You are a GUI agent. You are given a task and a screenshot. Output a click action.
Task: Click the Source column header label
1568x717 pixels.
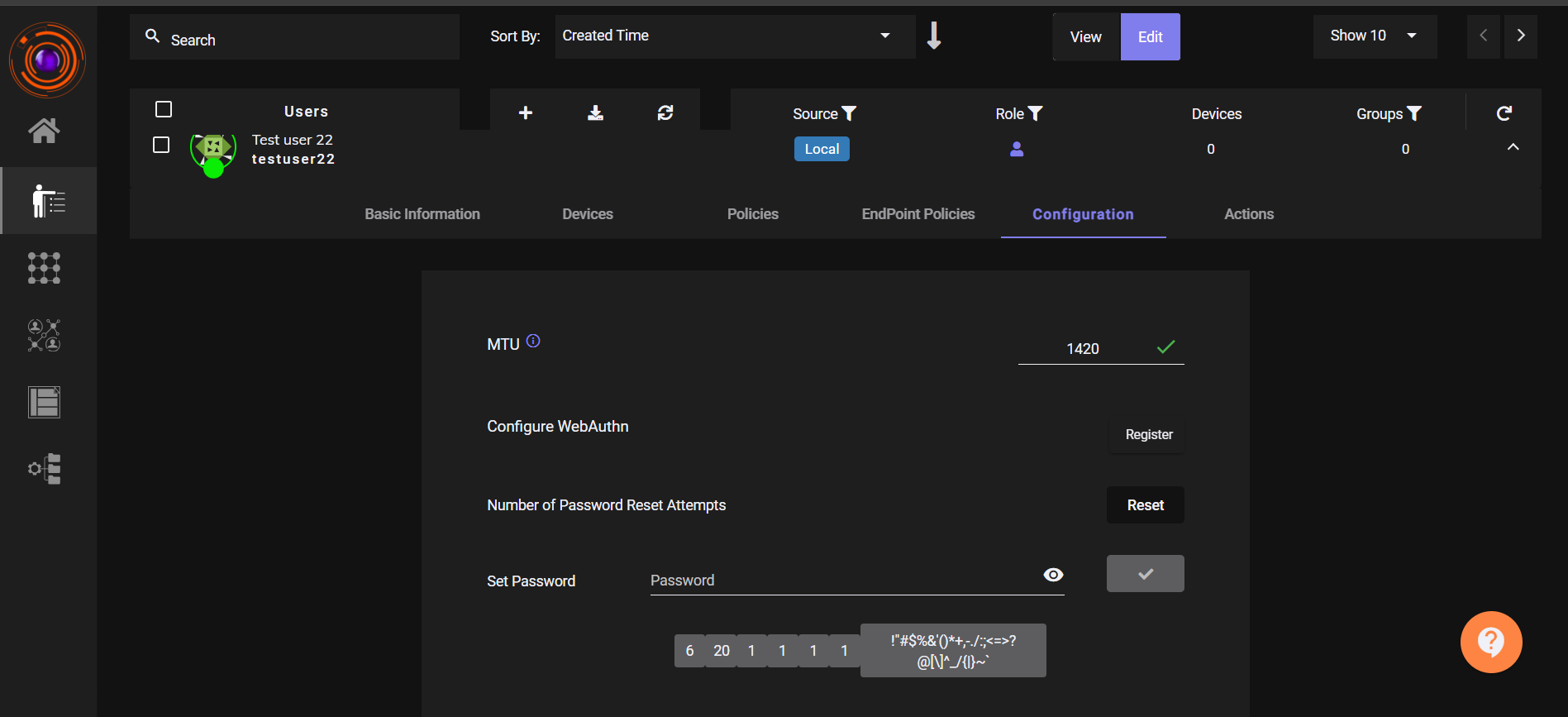[x=815, y=114]
